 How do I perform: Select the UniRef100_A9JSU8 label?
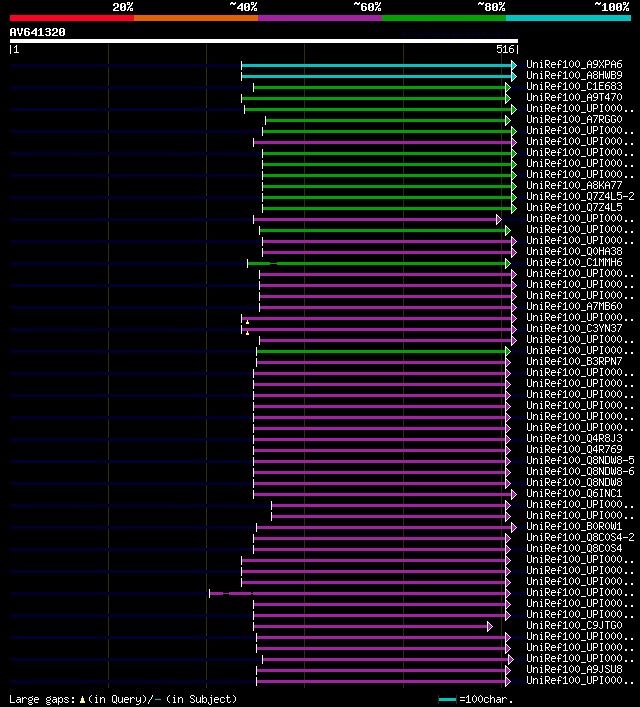pos(574,670)
